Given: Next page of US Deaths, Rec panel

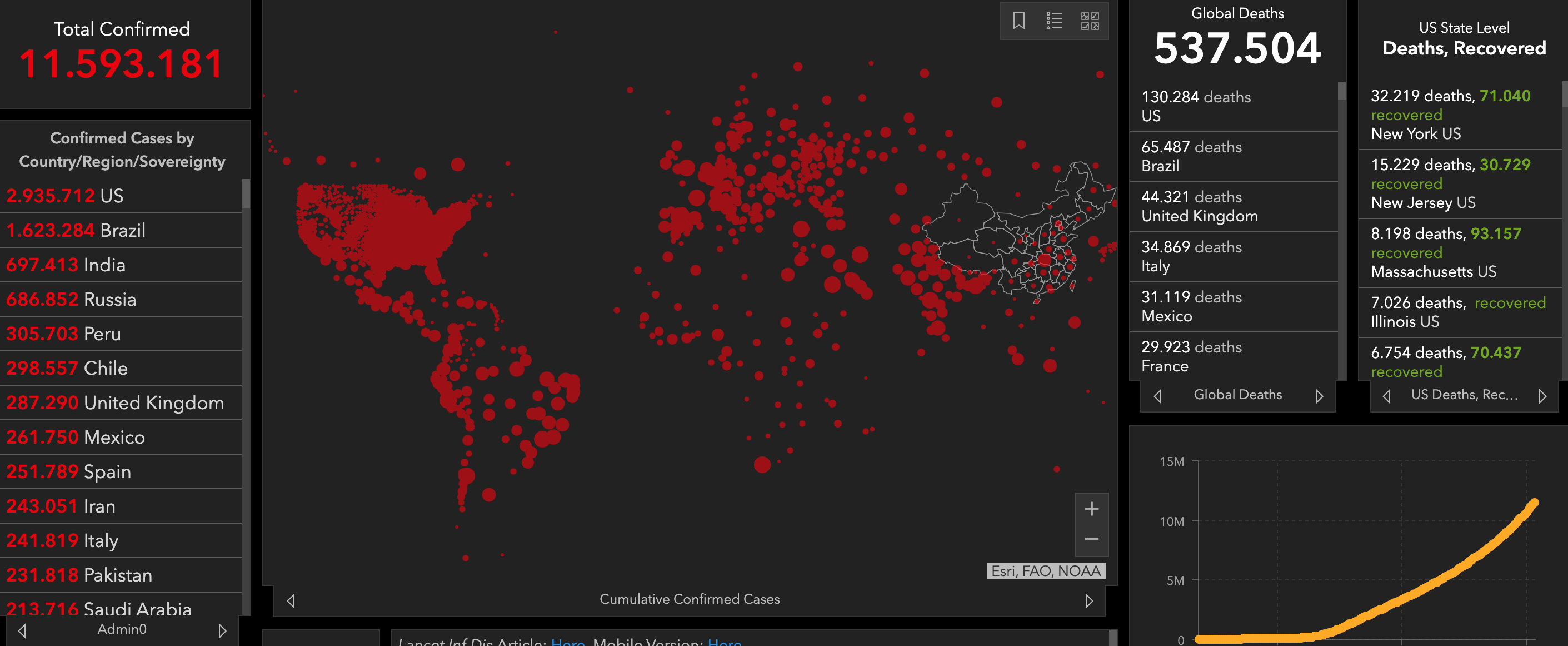Looking at the screenshot, I should click(1542, 396).
